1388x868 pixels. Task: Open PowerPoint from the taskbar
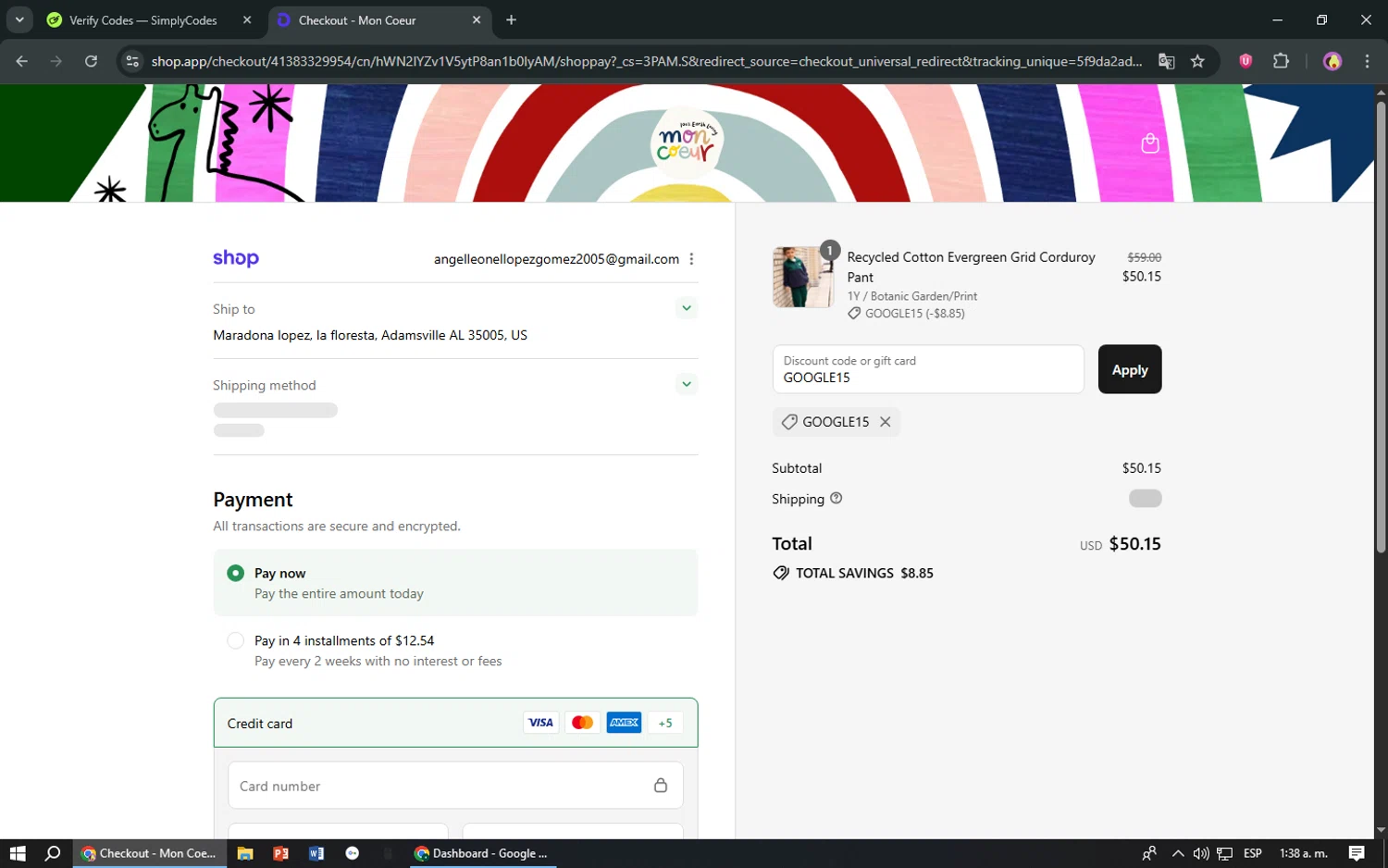coord(280,853)
